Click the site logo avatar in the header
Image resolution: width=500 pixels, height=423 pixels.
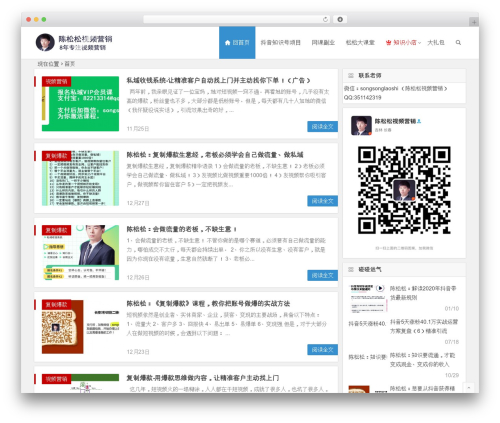pos(45,42)
